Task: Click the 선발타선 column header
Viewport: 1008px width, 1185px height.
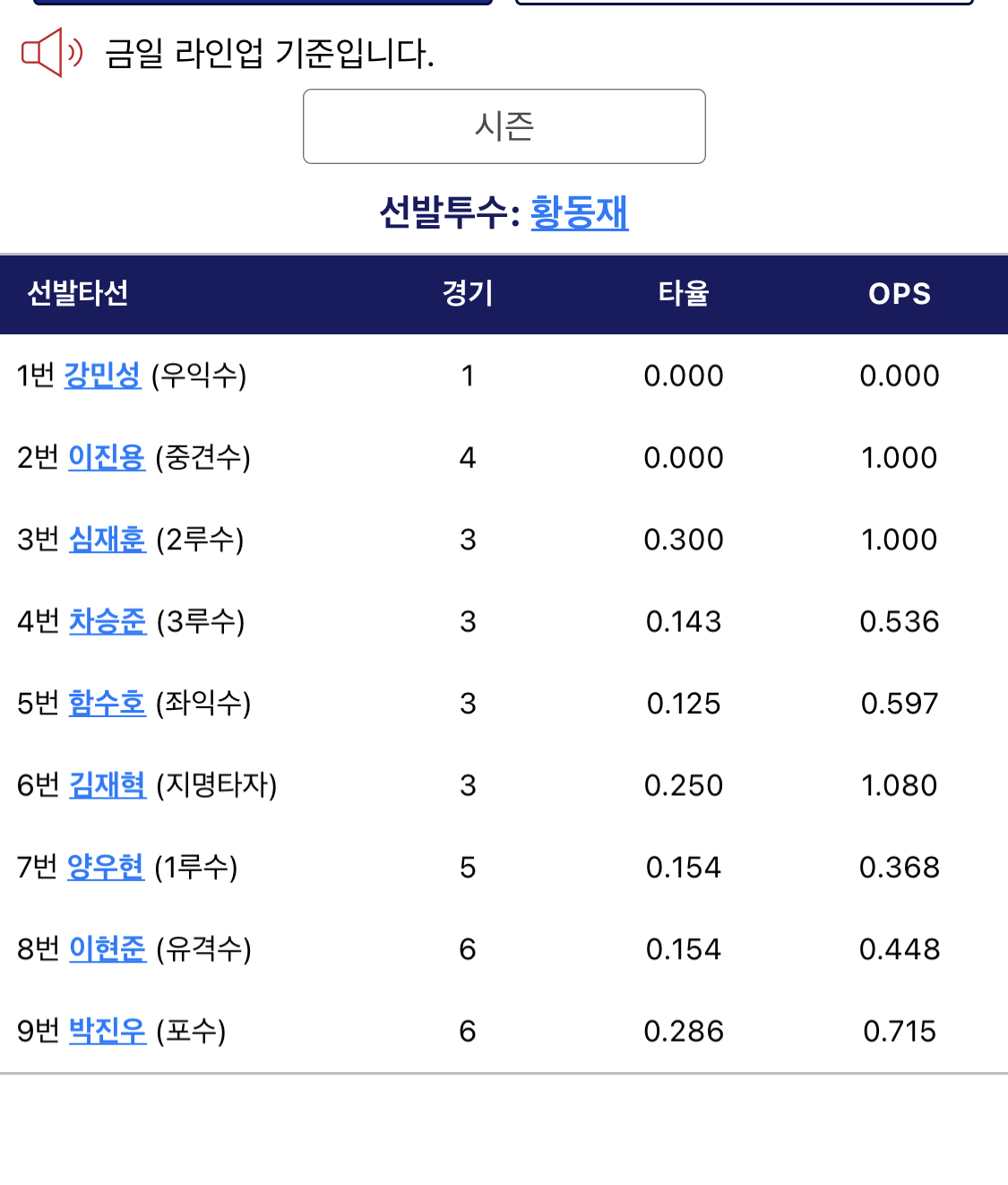Action: point(78,293)
